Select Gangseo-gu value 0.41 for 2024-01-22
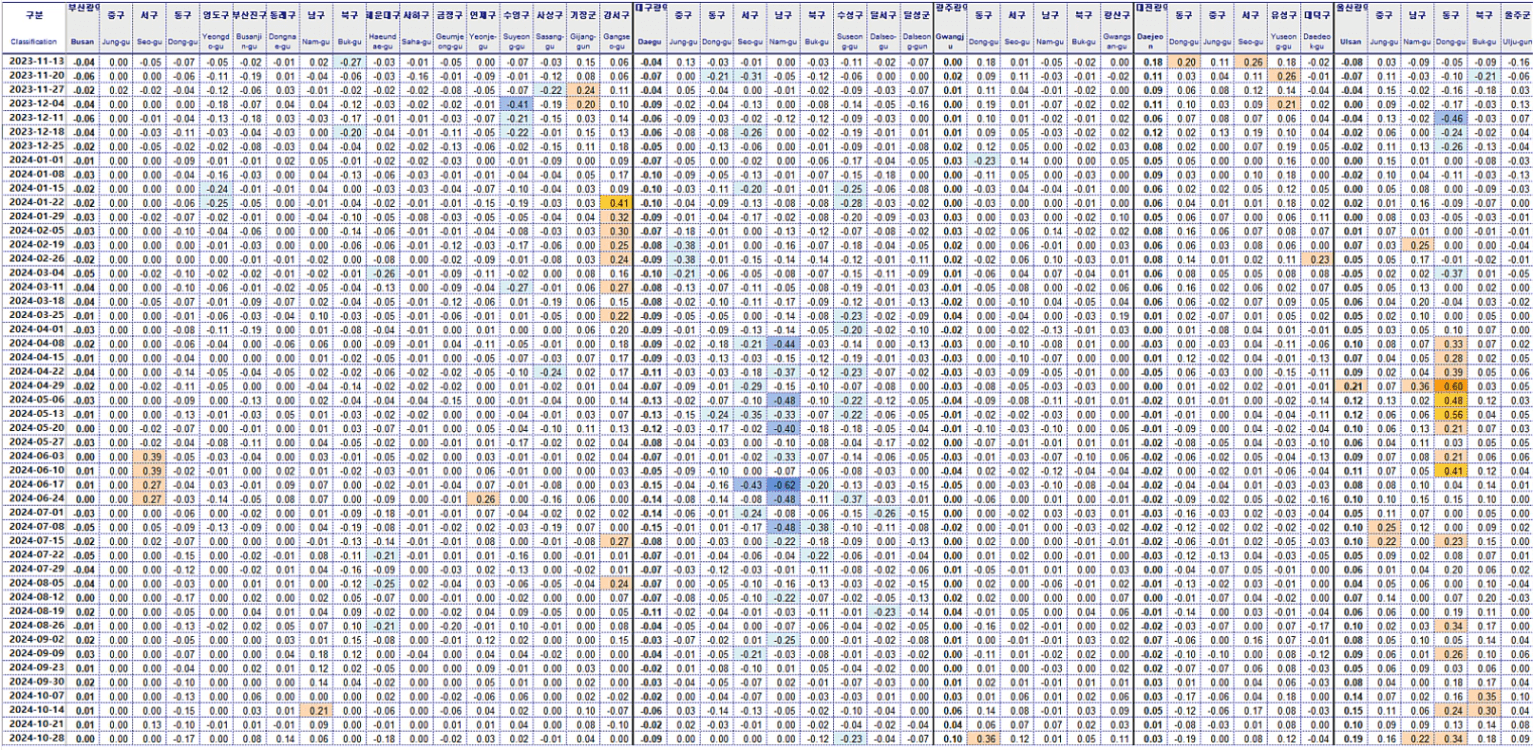This screenshot has width=1533, height=750. click(618, 202)
